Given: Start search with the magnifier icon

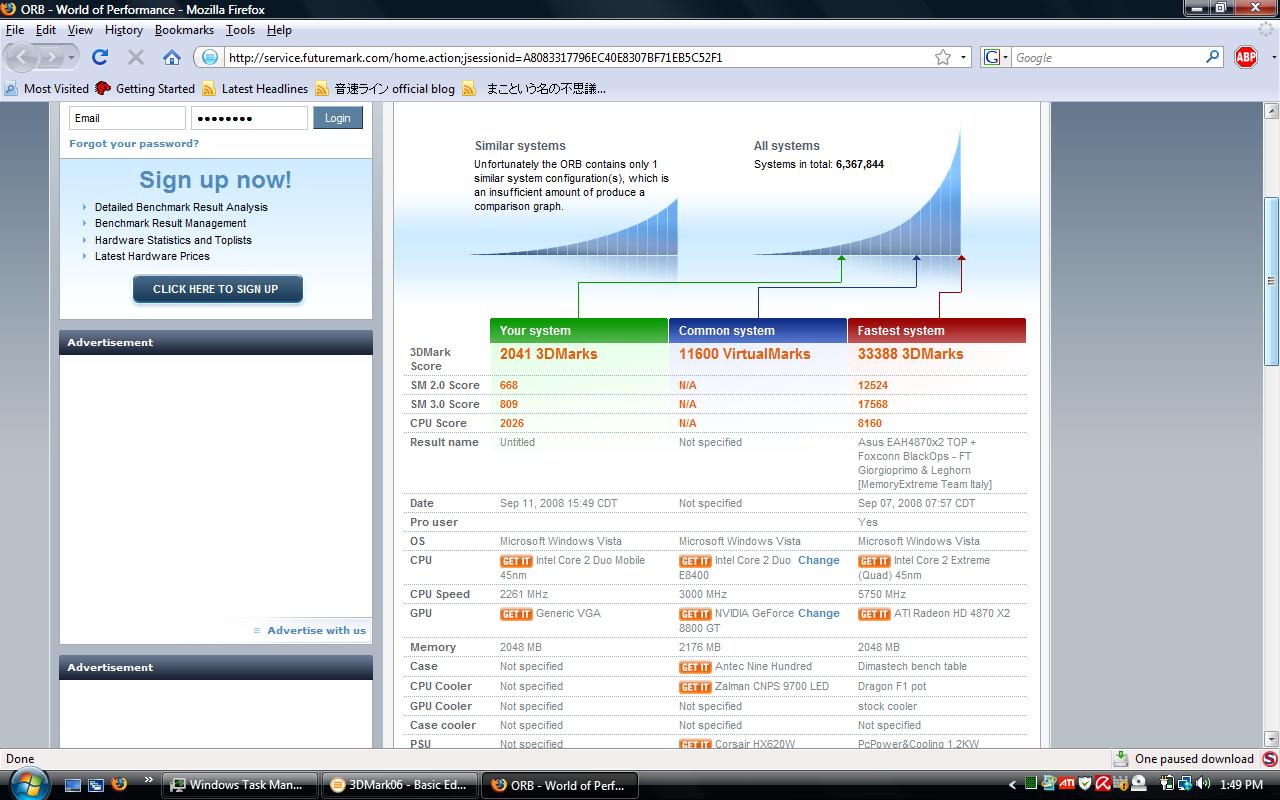Looking at the screenshot, I should pyautogui.click(x=1213, y=57).
